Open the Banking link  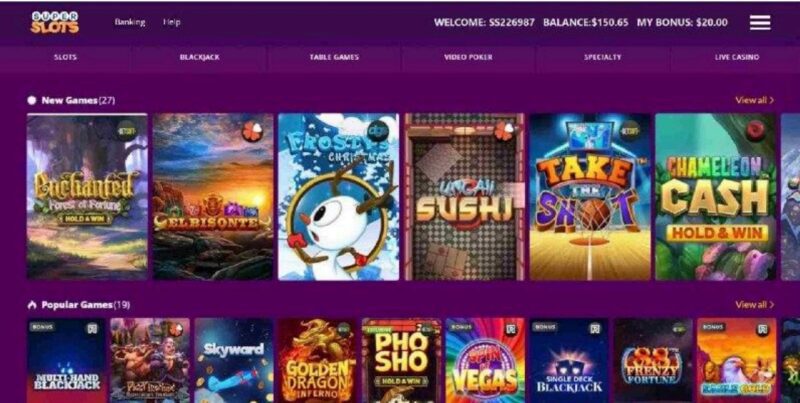tap(130, 22)
